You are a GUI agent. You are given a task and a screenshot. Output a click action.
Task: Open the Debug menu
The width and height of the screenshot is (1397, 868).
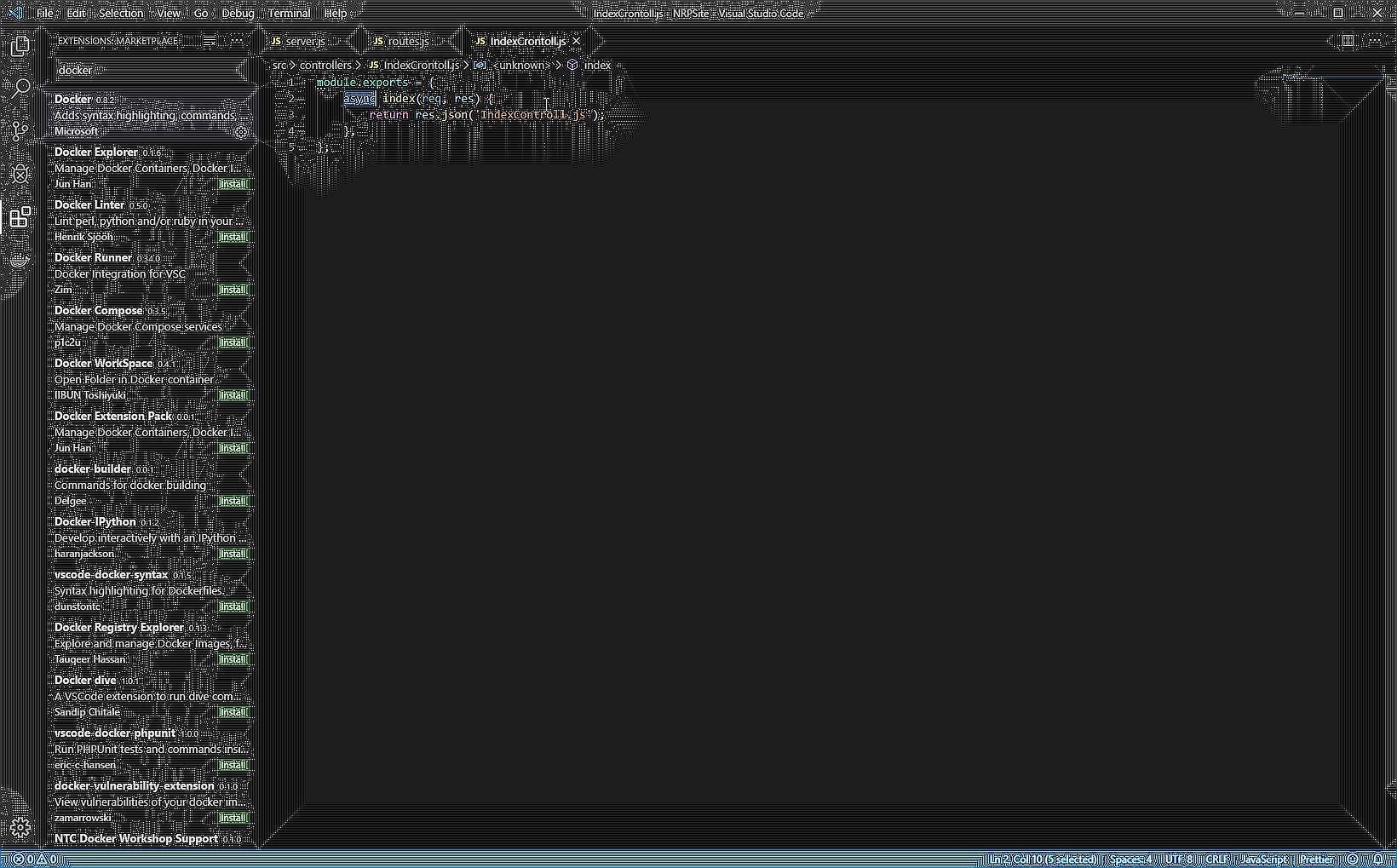(x=238, y=13)
